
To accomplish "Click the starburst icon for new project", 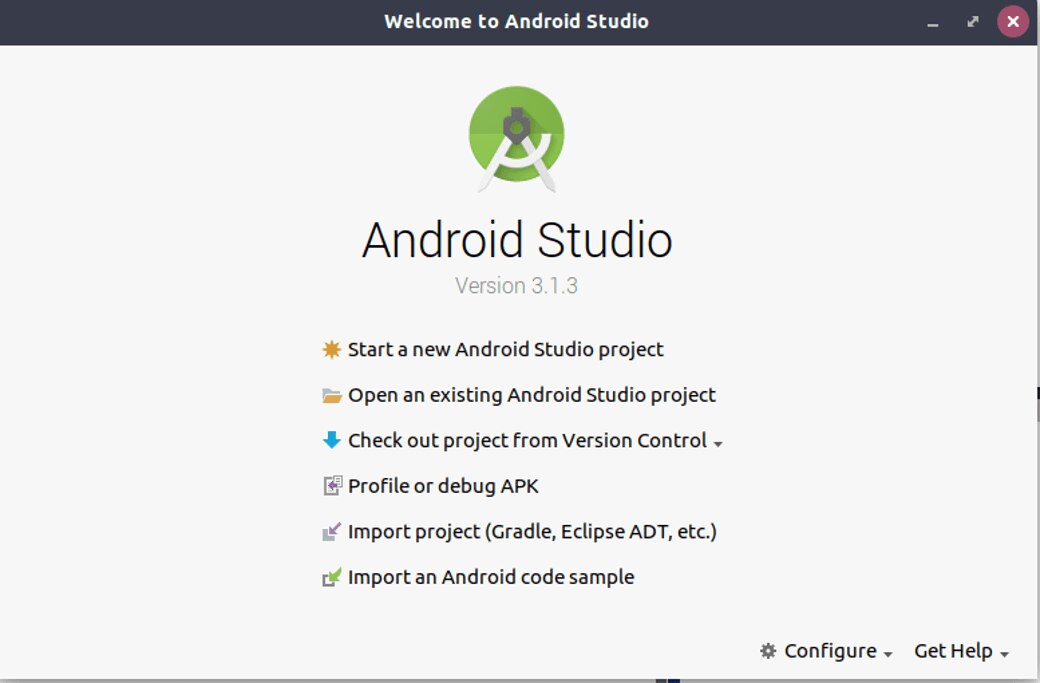I will (332, 350).
